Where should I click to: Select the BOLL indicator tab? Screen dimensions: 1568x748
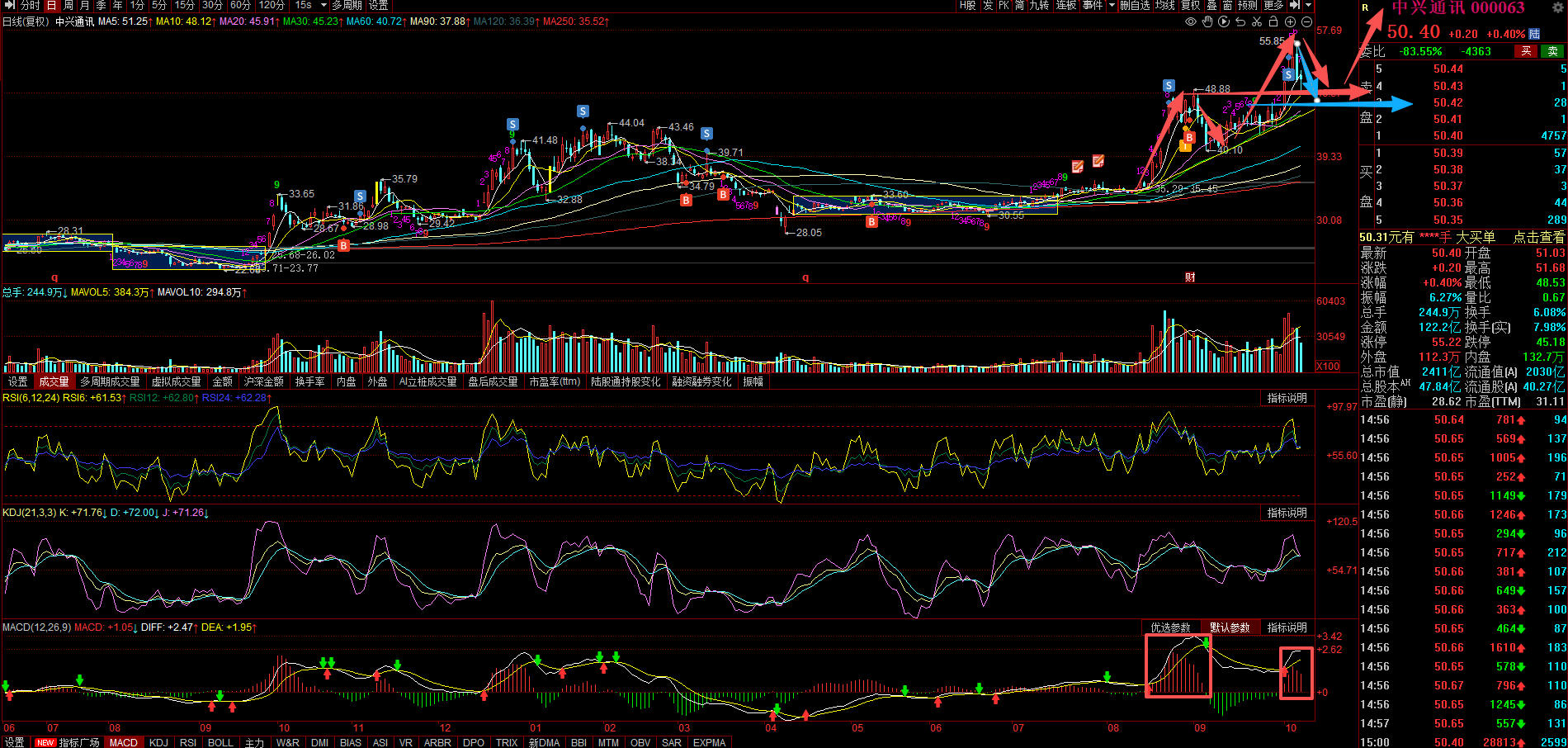coord(220,742)
